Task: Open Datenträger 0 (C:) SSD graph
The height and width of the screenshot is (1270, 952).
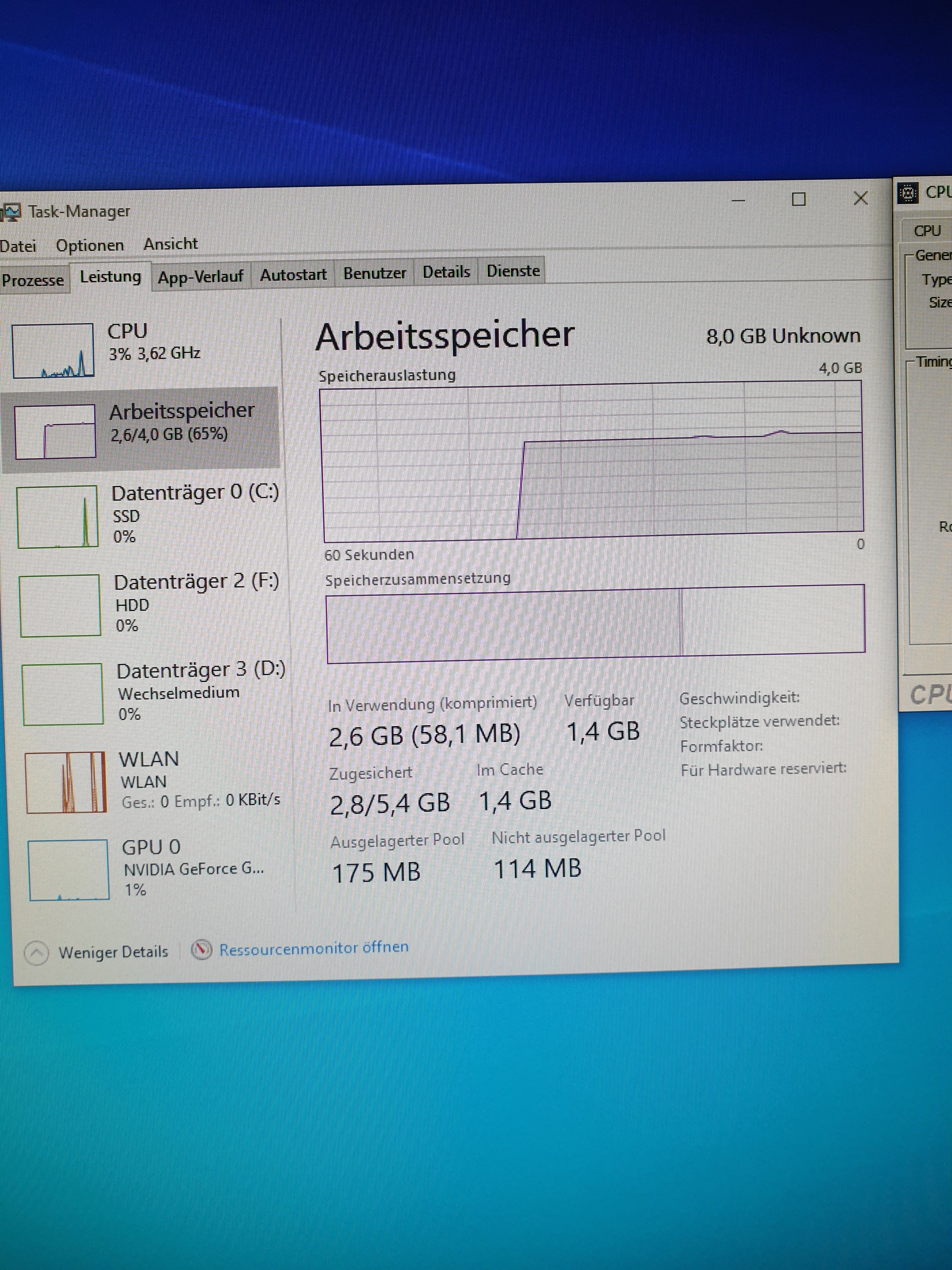Action: 57,516
